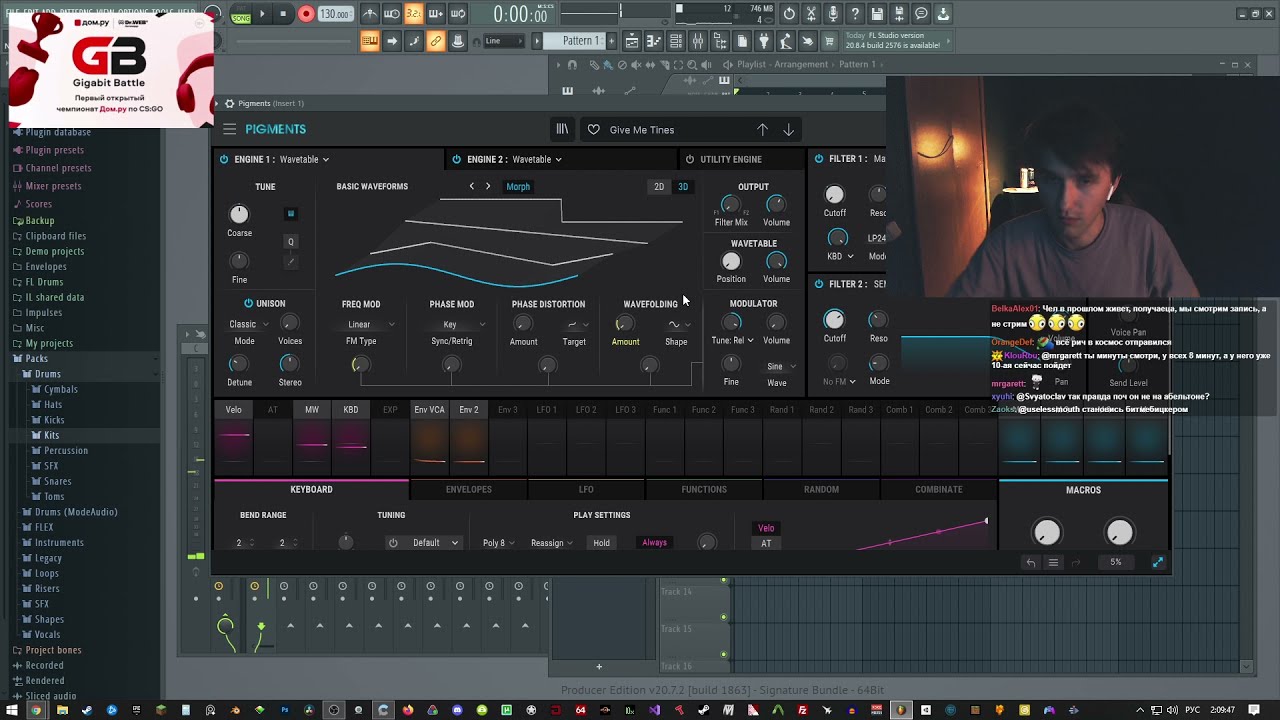The height and width of the screenshot is (720, 1280).
Task: Switch wavetable view to 2D
Action: click(659, 186)
